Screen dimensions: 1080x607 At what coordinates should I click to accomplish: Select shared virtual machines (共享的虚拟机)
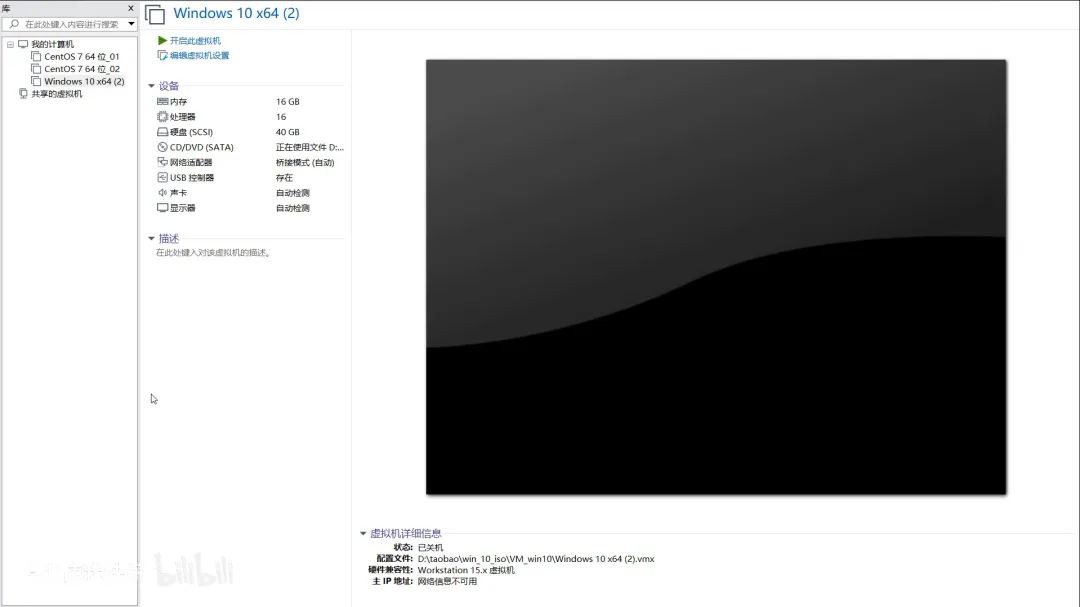pyautogui.click(x=56, y=94)
